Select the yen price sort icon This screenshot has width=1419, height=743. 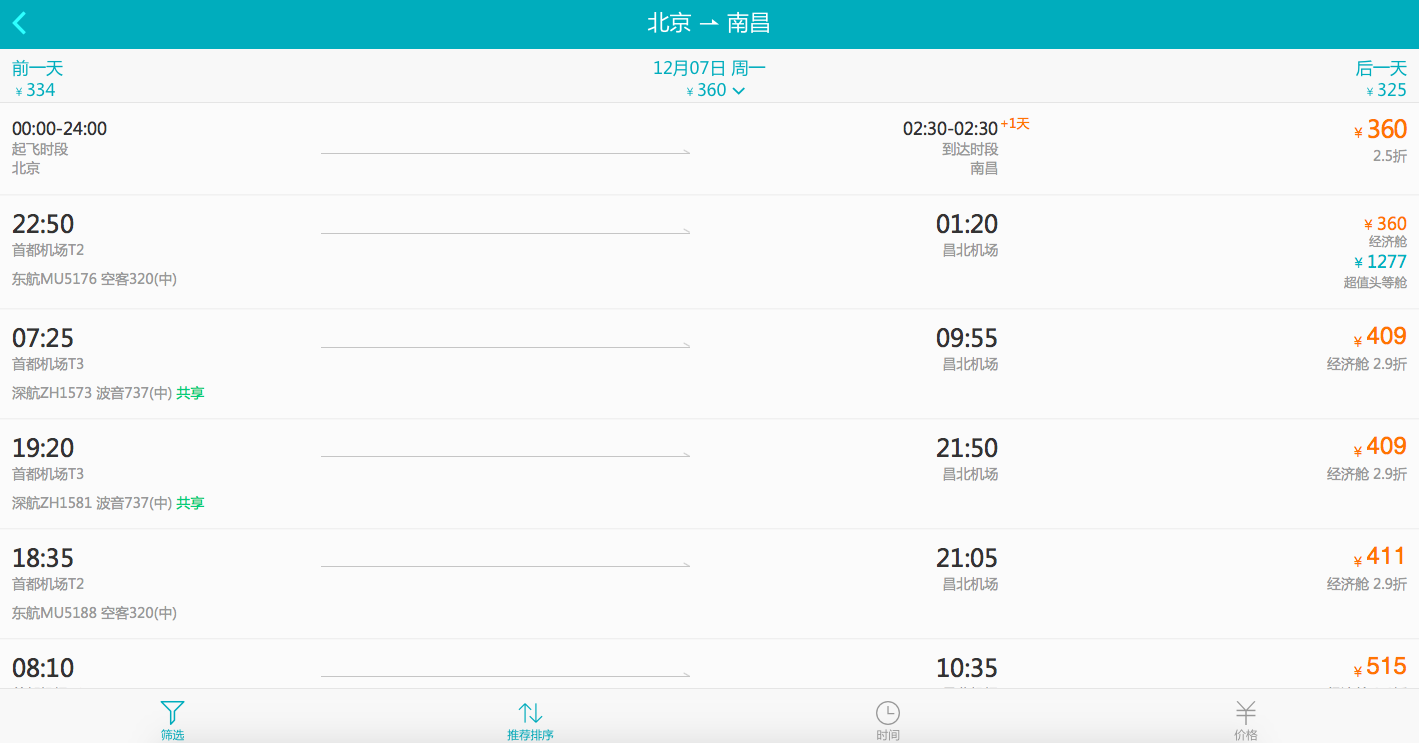point(1245,714)
